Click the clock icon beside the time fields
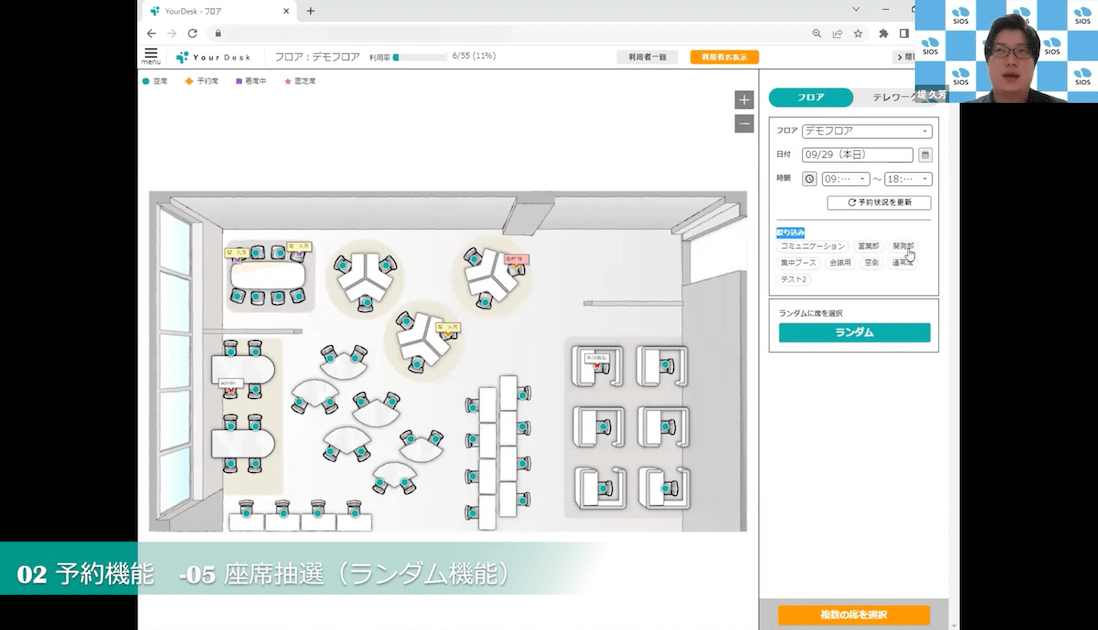Screen dimensions: 1098x630 (810, 178)
